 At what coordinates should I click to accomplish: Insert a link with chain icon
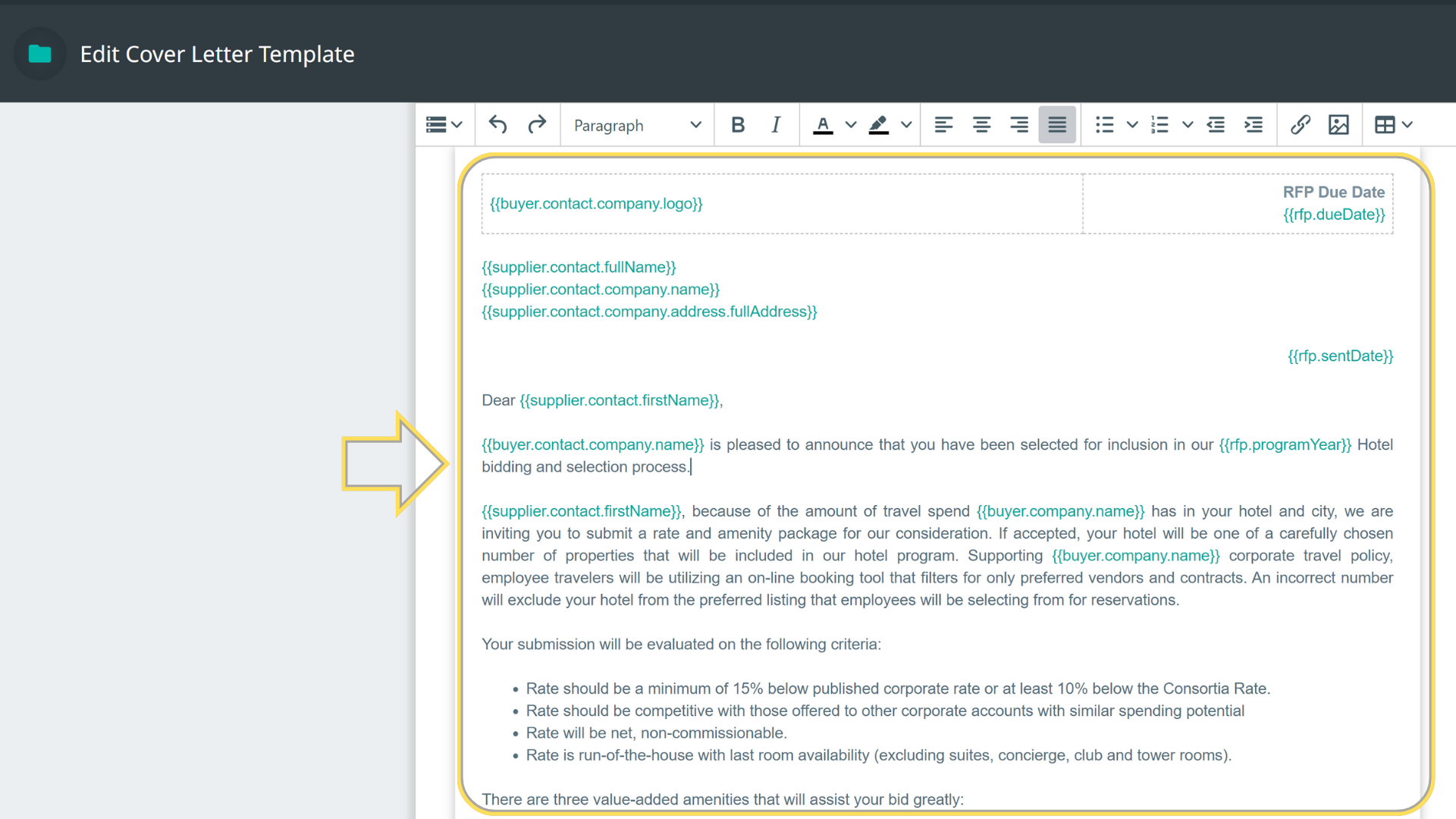(x=1300, y=125)
